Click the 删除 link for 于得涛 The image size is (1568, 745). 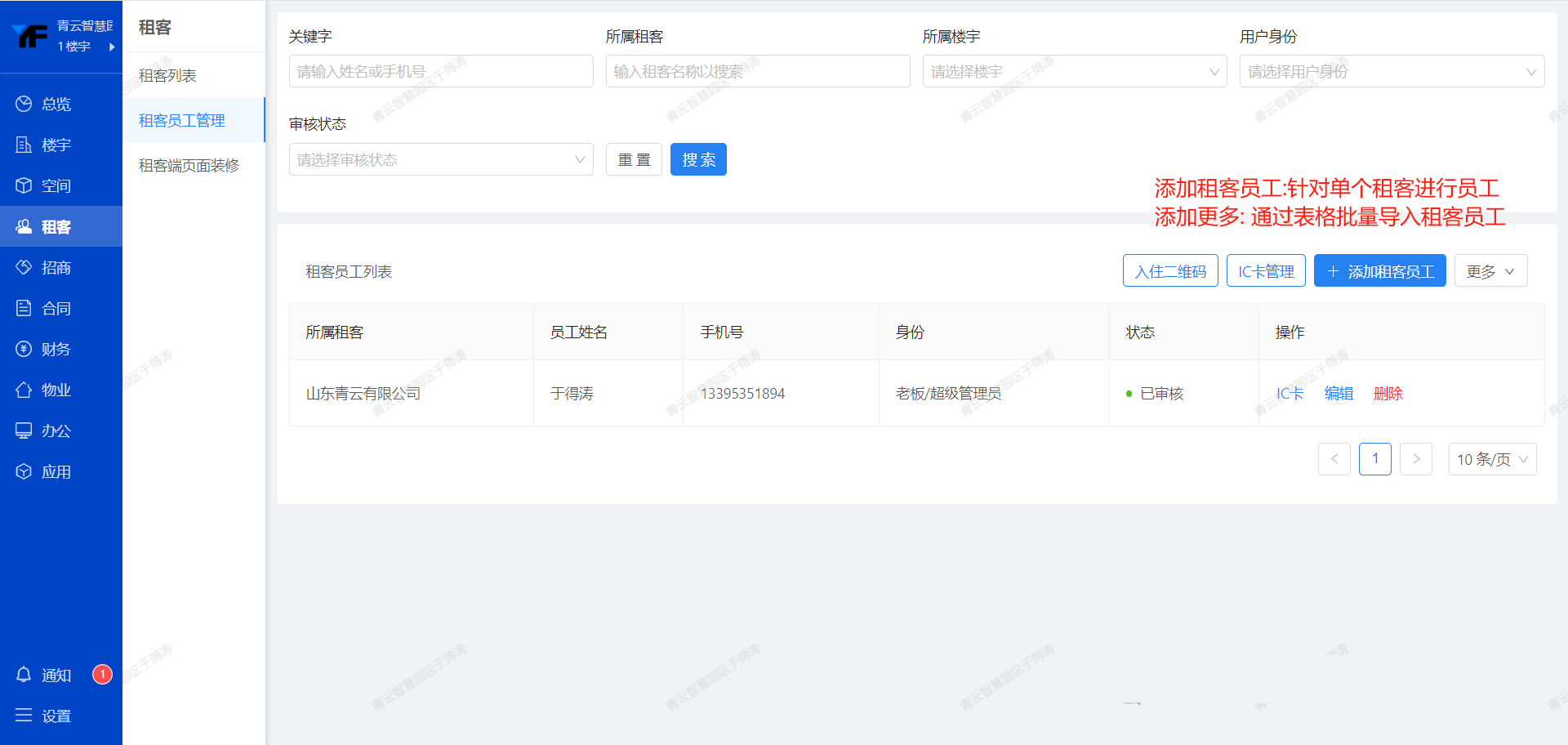pos(1388,394)
